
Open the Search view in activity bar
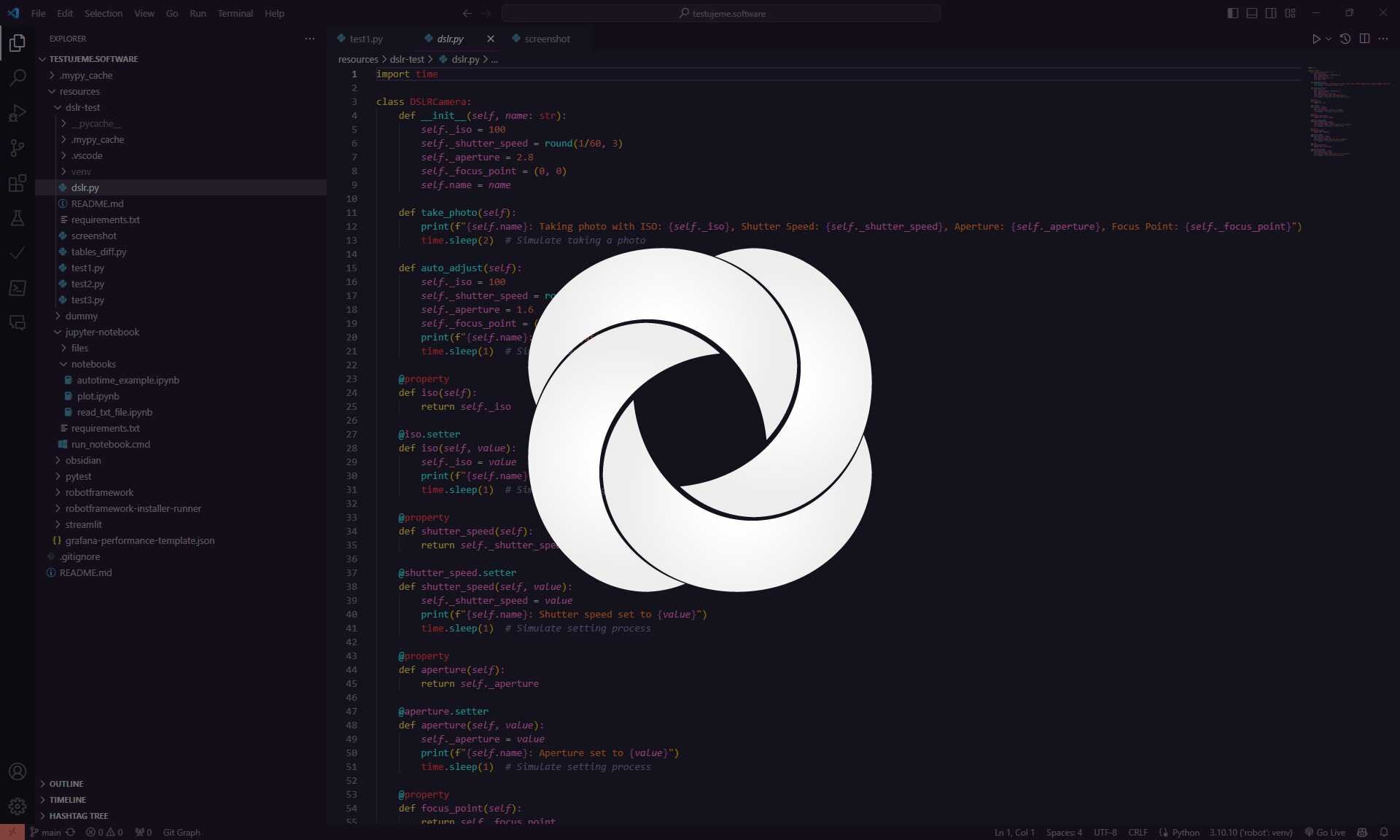pyautogui.click(x=17, y=77)
